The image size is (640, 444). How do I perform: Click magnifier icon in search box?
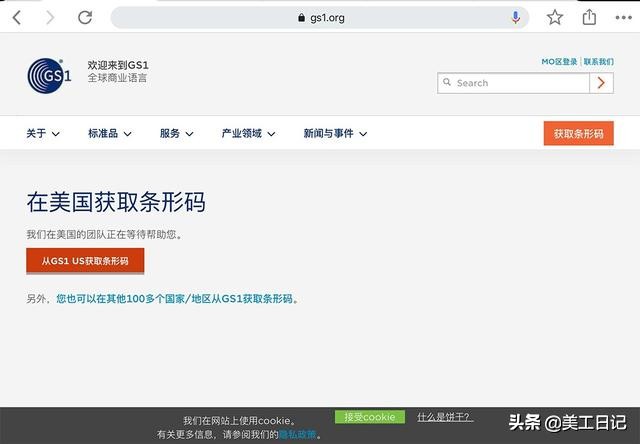pyautogui.click(x=447, y=82)
